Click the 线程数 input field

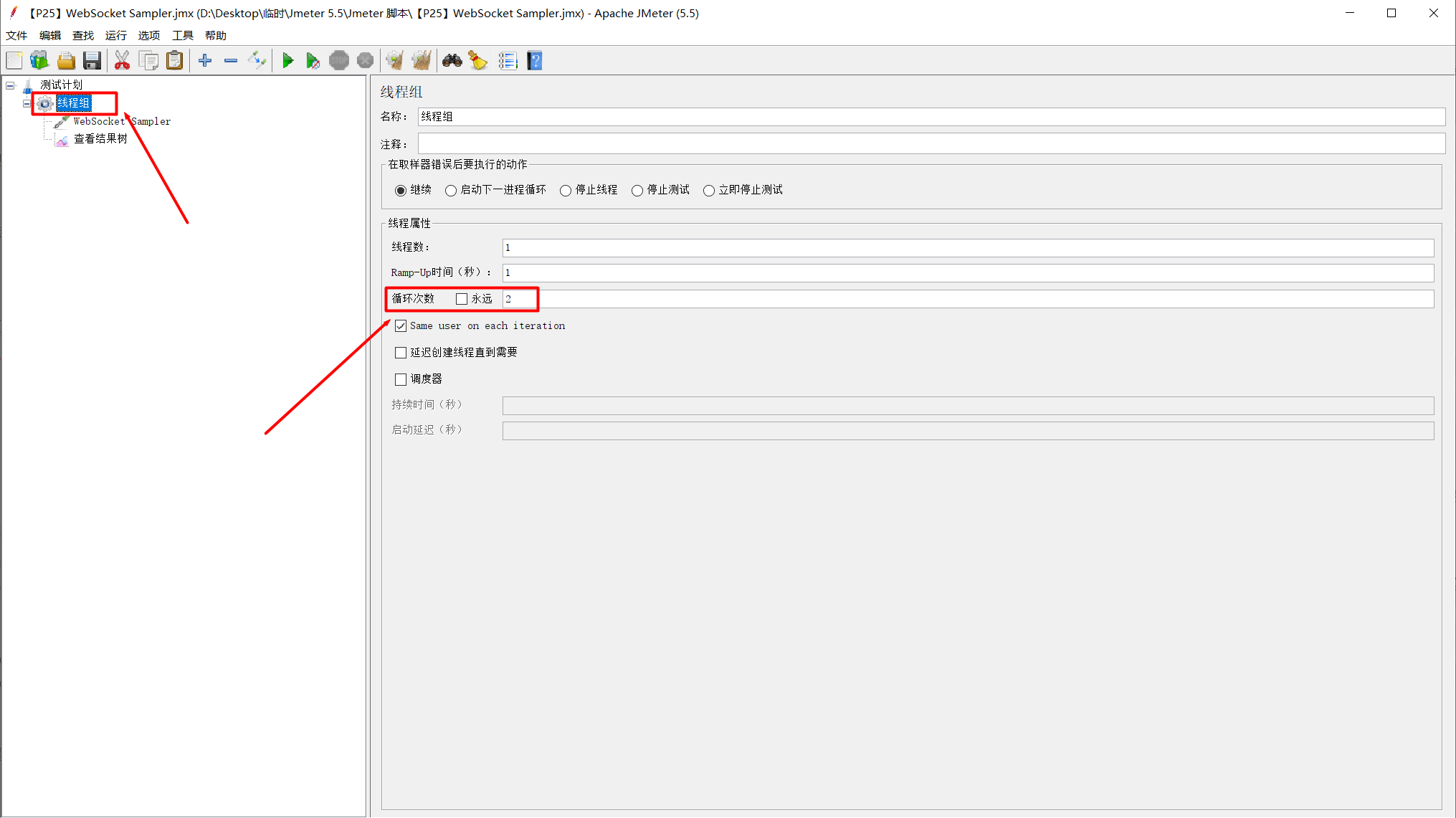click(x=968, y=248)
